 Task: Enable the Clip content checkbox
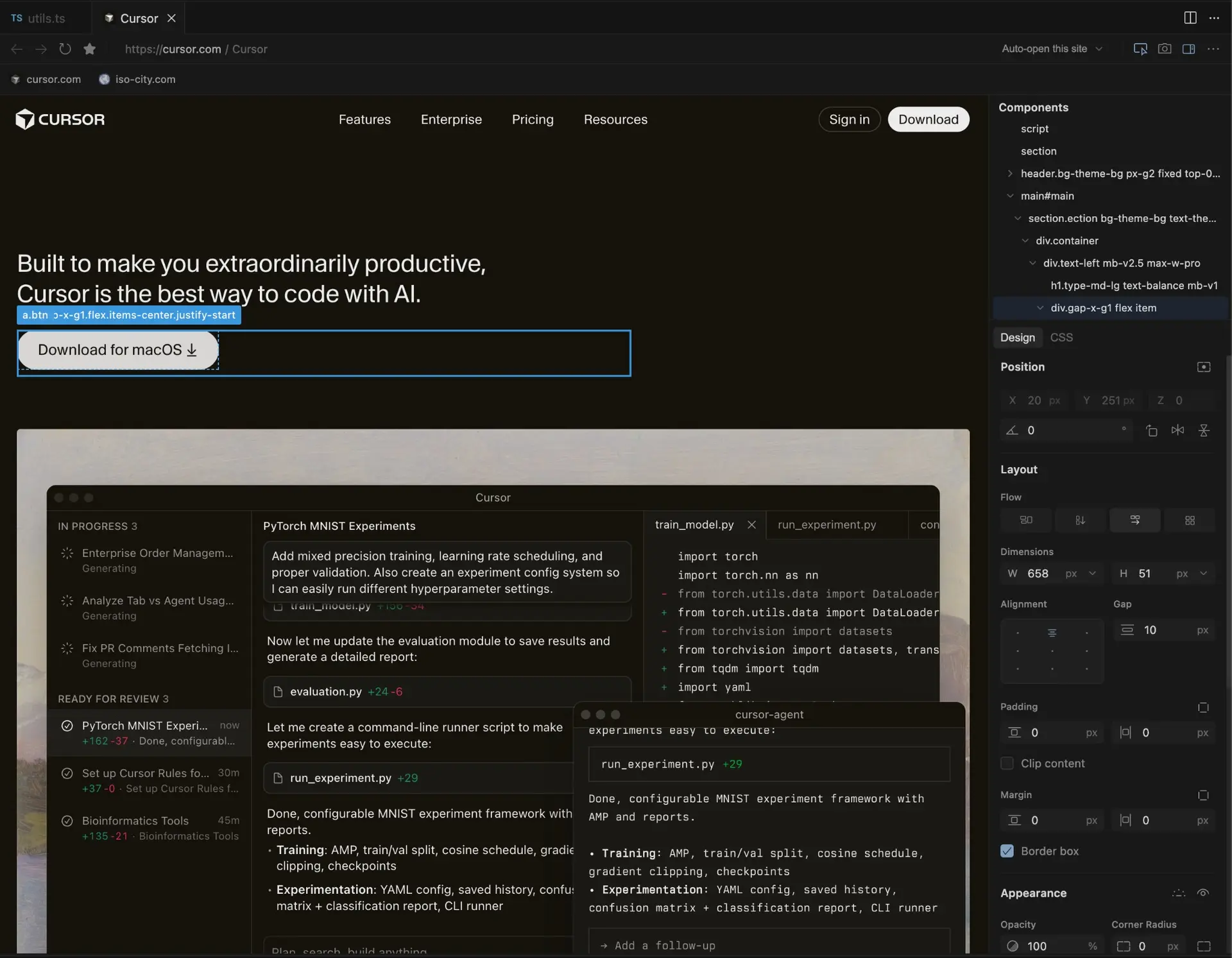click(x=1008, y=763)
